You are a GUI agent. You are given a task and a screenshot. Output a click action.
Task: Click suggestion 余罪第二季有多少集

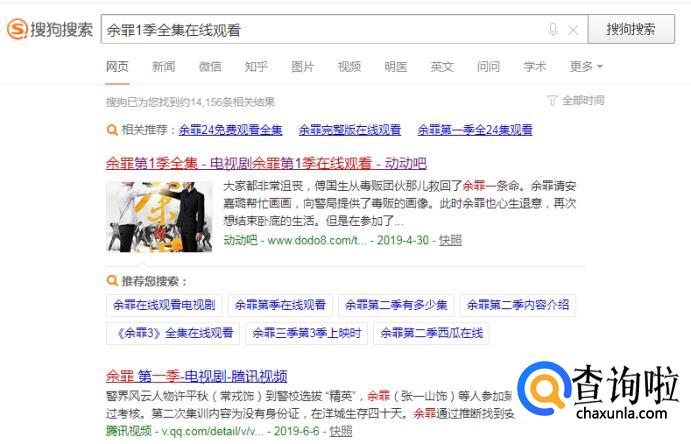(x=396, y=305)
